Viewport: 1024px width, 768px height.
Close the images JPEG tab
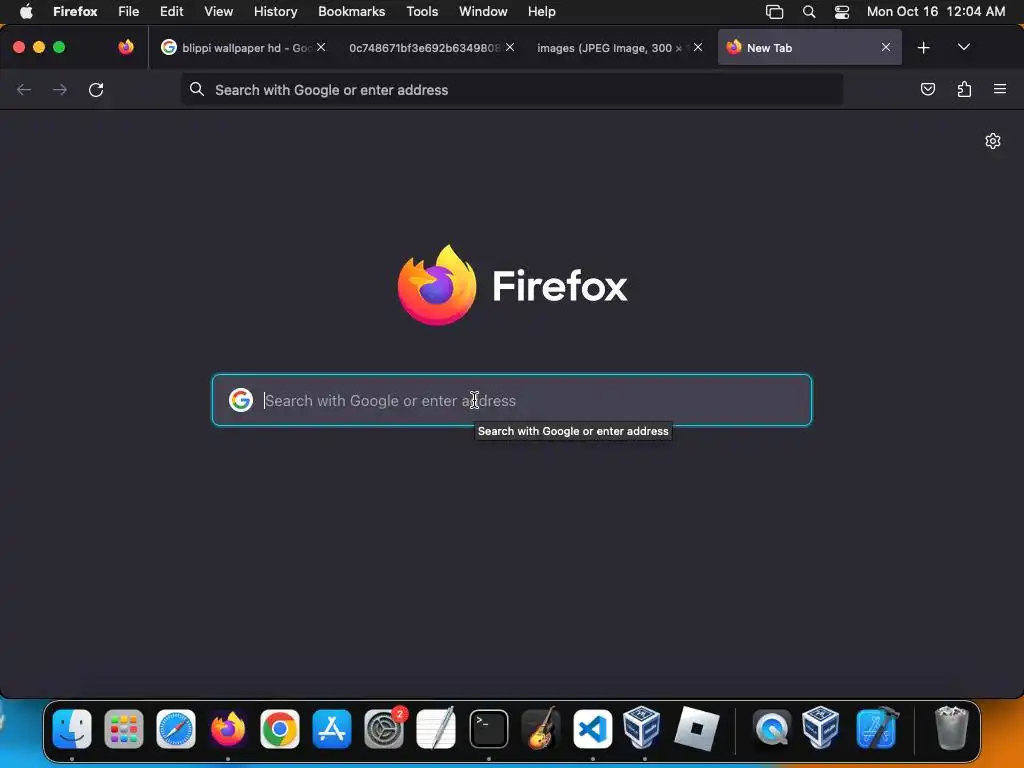698,47
